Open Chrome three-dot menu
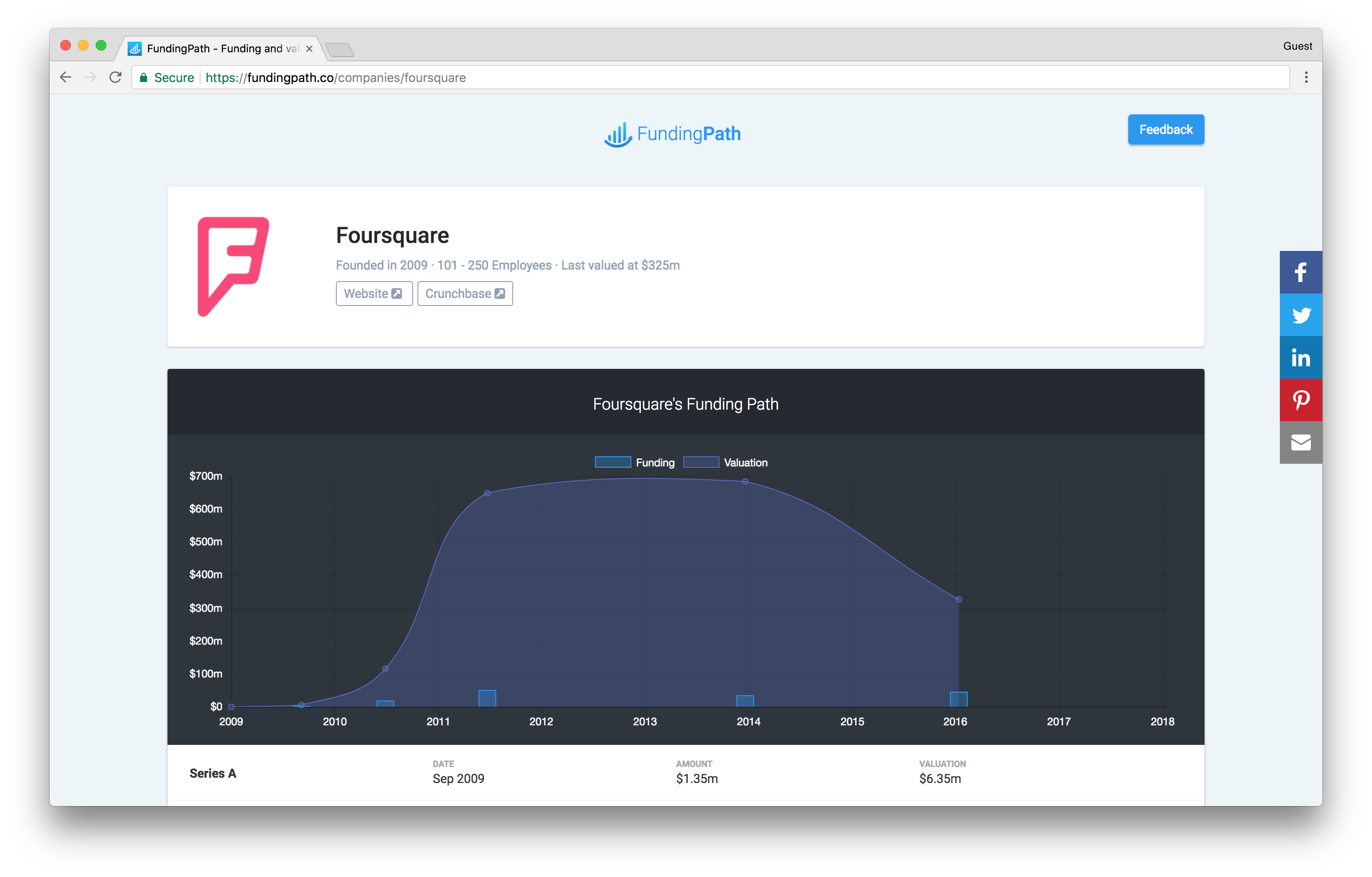This screenshot has width=1372, height=877. click(1306, 78)
